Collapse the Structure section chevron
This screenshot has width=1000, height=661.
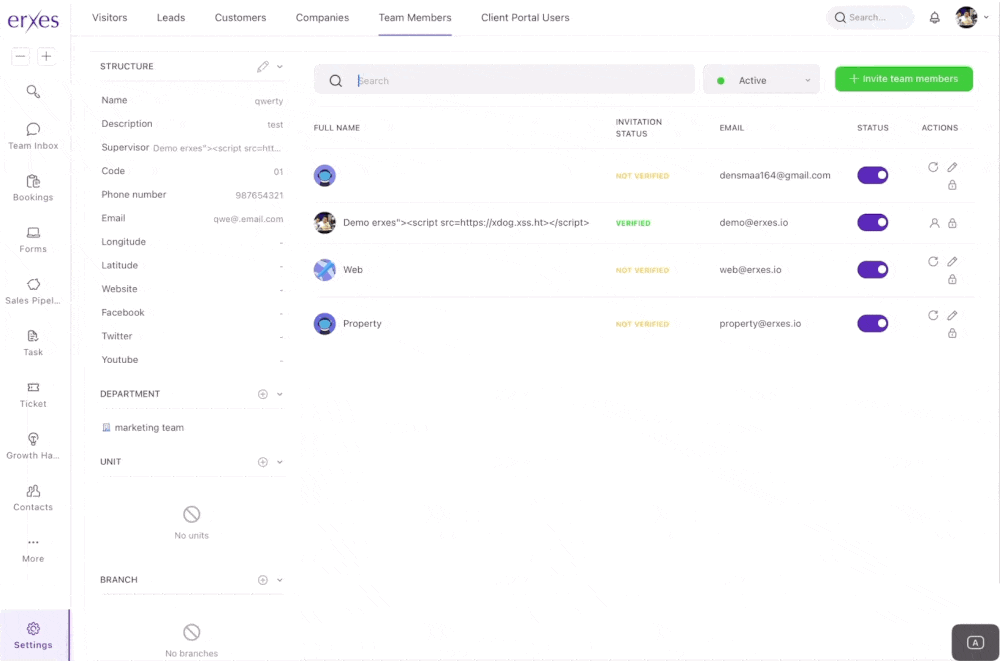click(279, 66)
